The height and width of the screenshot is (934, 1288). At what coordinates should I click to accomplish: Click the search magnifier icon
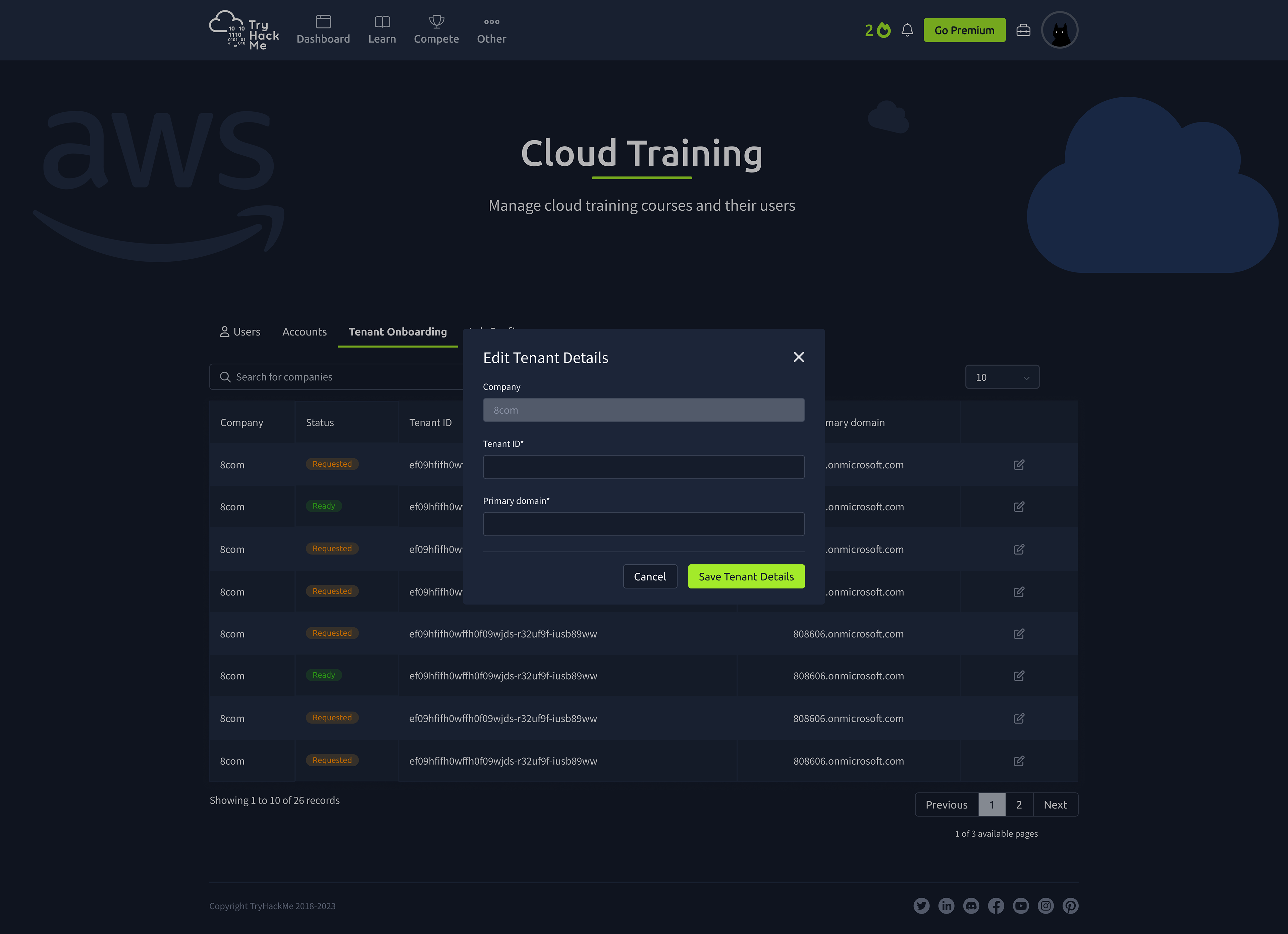click(225, 377)
